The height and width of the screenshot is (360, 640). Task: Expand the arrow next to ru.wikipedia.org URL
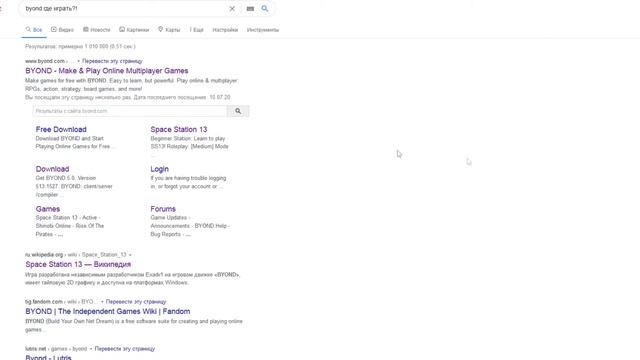(x=130, y=255)
